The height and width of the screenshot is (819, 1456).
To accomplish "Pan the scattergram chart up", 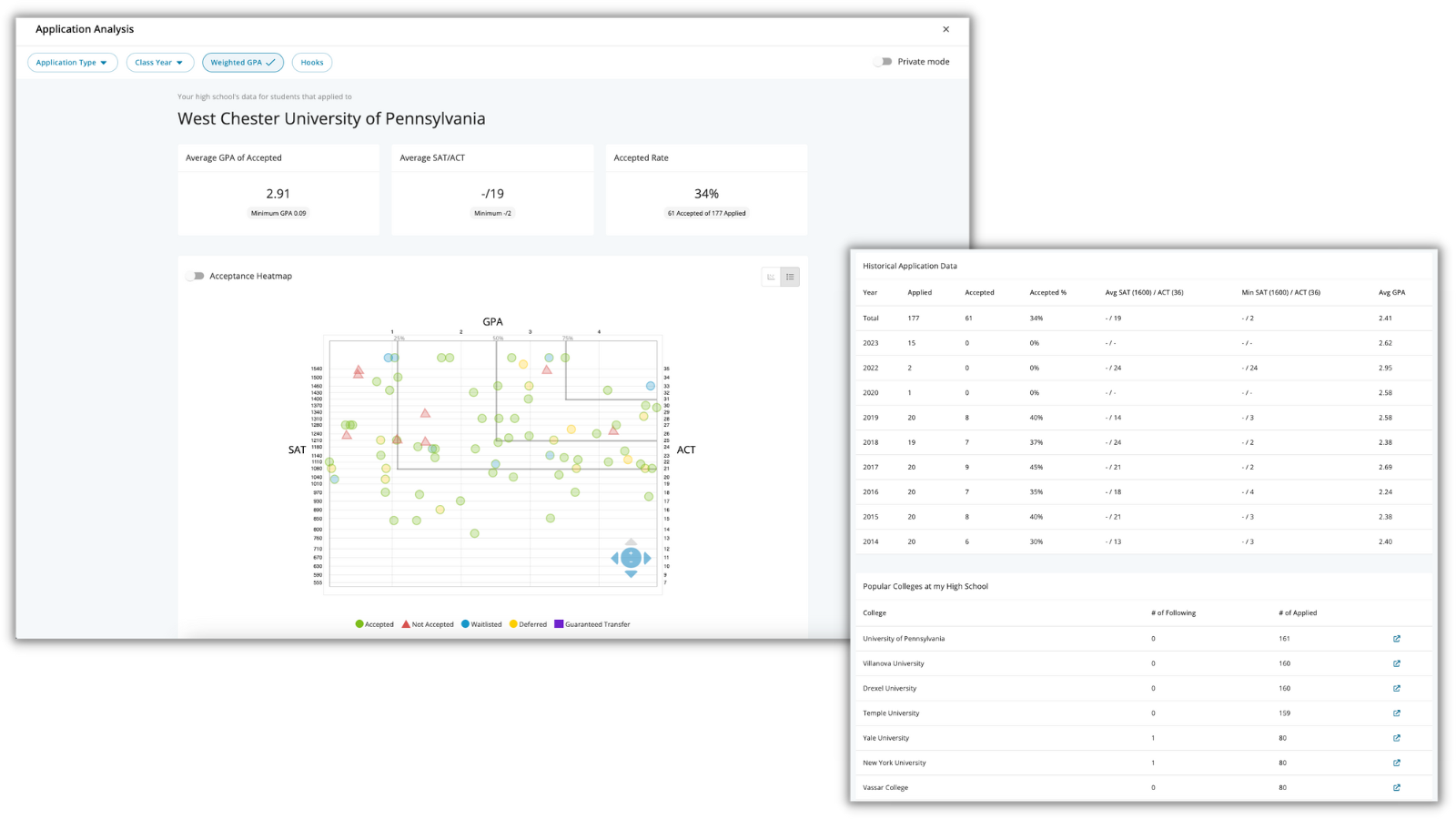I will [x=631, y=542].
